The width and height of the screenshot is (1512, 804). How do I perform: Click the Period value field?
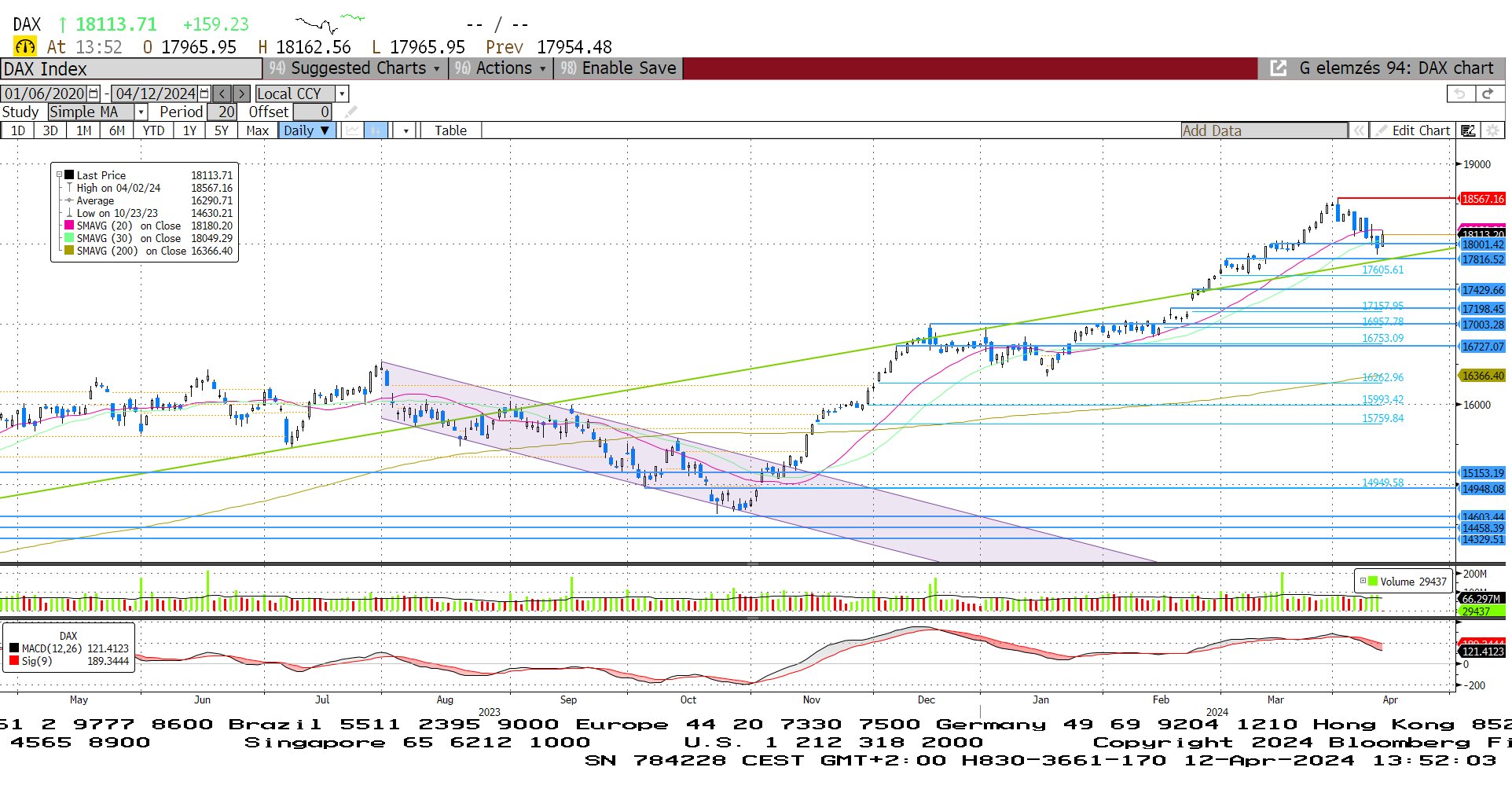pos(221,112)
